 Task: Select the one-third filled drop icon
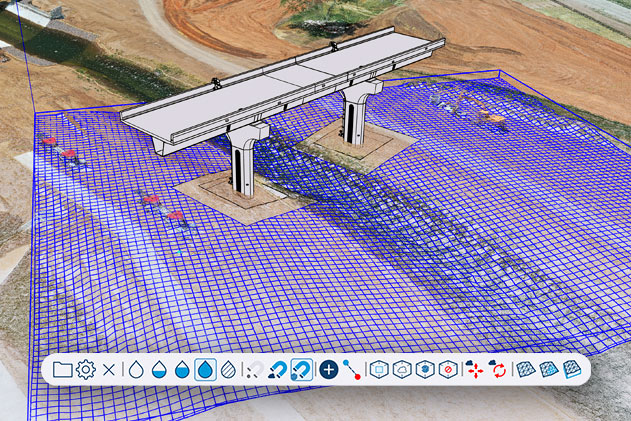[x=159, y=369]
